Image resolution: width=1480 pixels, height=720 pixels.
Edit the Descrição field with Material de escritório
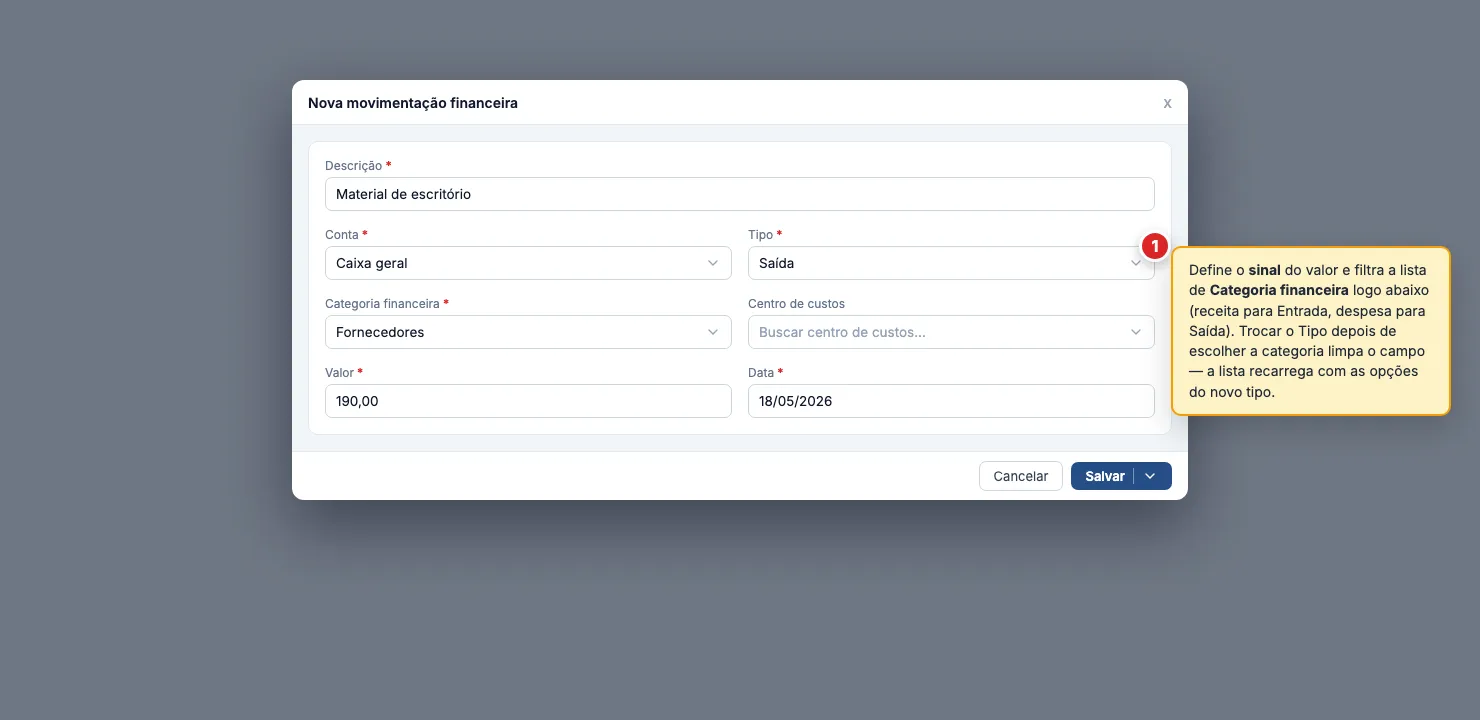click(740, 194)
